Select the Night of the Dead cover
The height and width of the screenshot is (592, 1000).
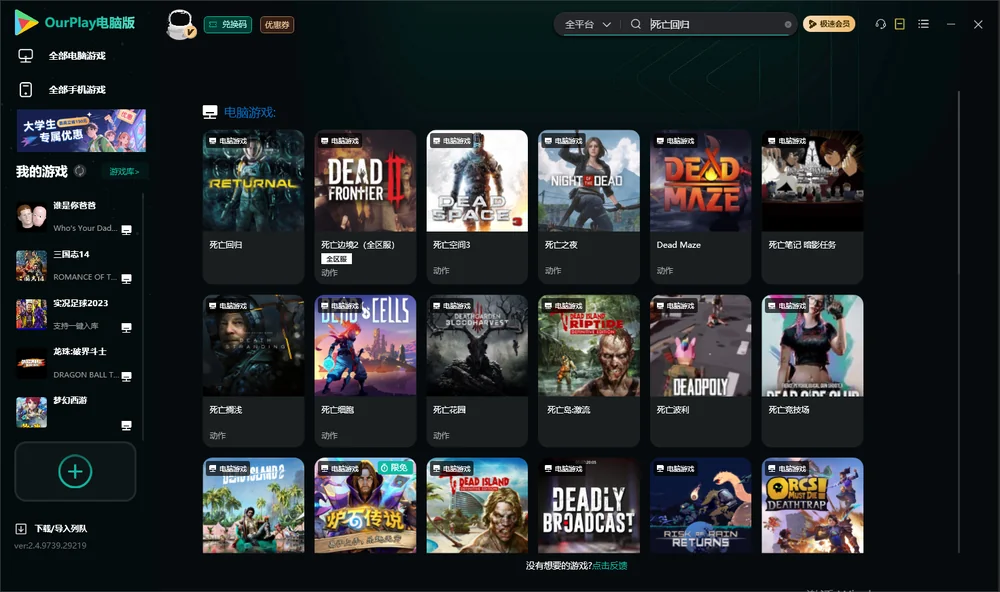click(x=589, y=181)
